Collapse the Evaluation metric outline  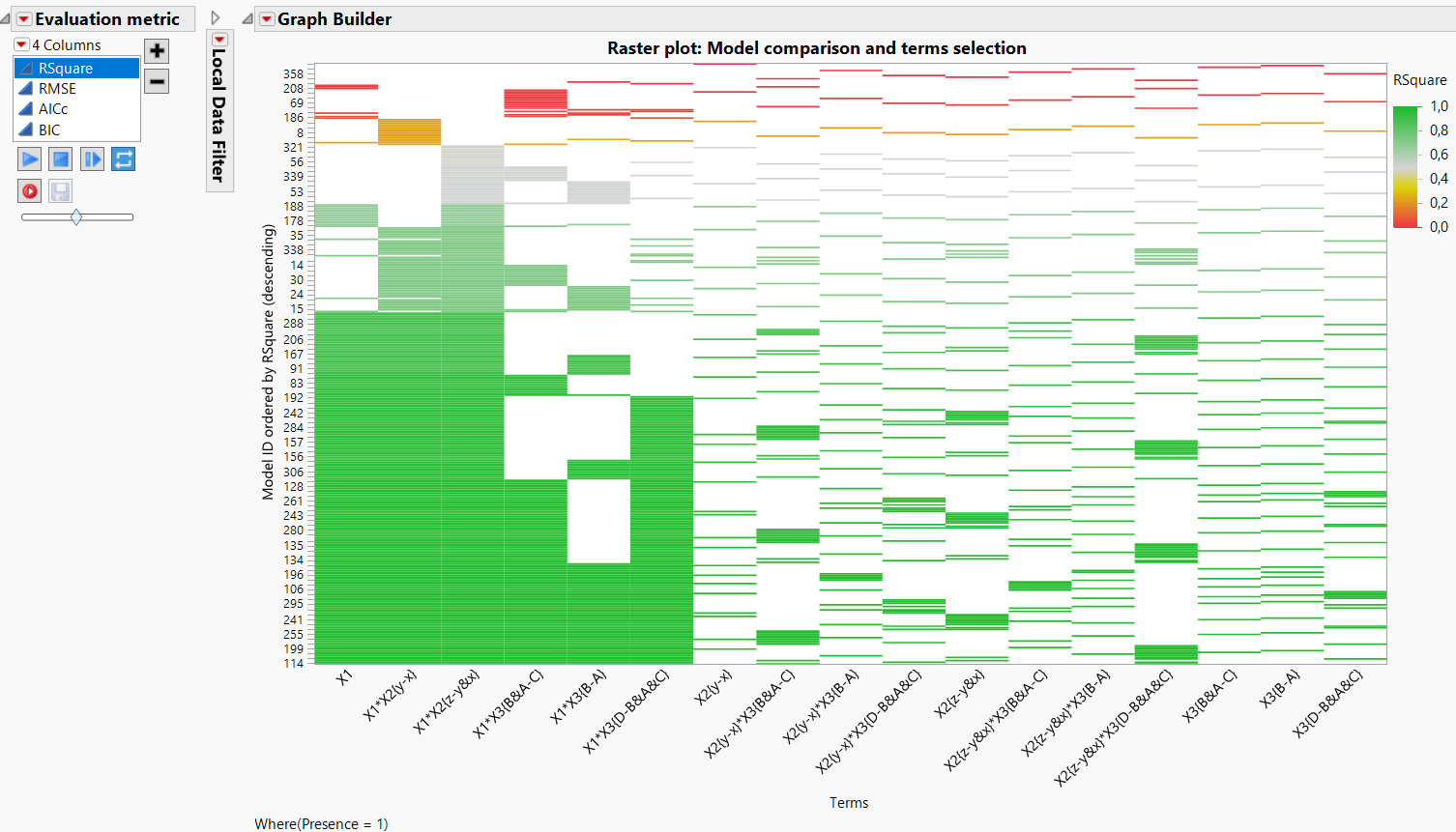[7, 18]
